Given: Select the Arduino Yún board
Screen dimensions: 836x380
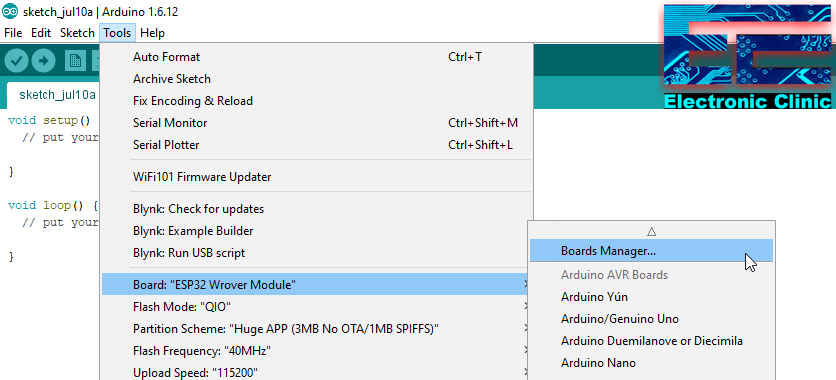Looking at the screenshot, I should coord(651,297).
